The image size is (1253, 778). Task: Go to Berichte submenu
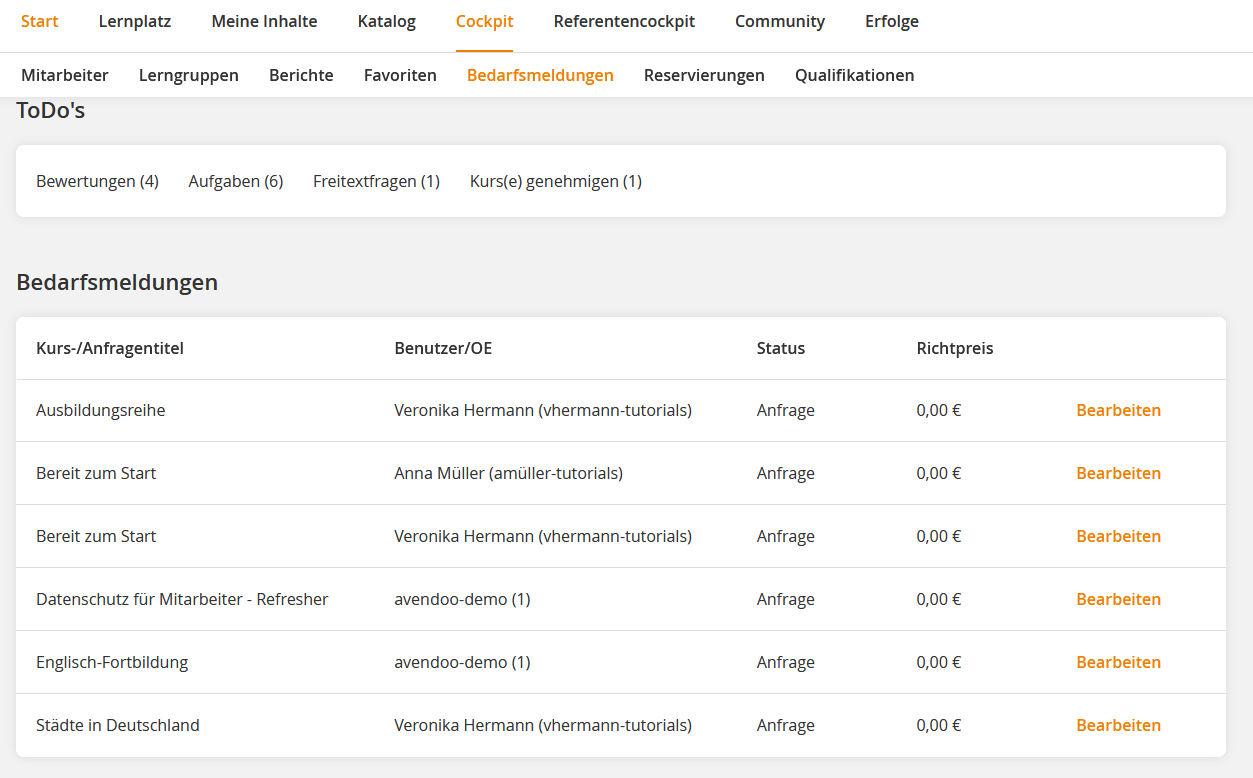[x=301, y=75]
